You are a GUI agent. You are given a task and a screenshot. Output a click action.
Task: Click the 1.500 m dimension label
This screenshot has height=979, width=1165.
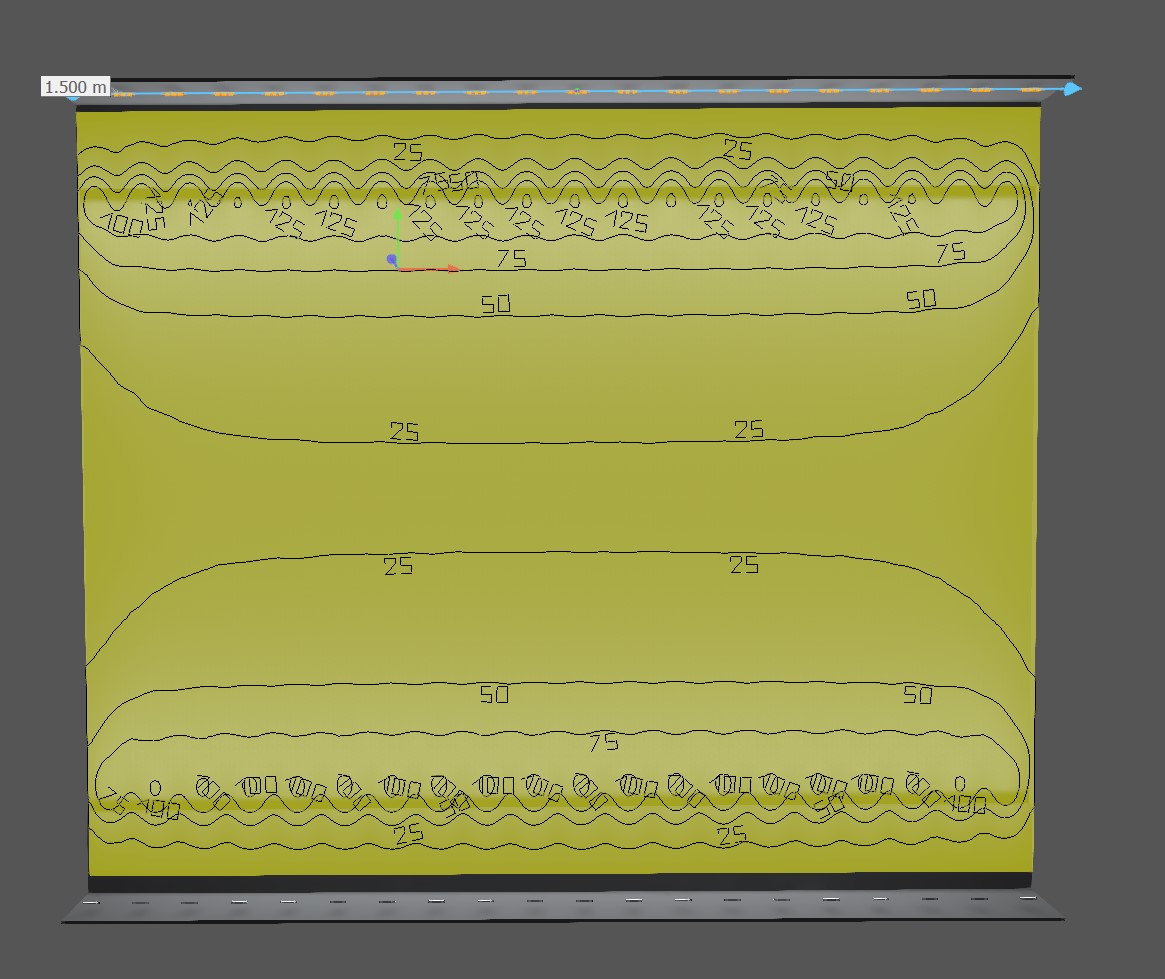click(x=75, y=87)
